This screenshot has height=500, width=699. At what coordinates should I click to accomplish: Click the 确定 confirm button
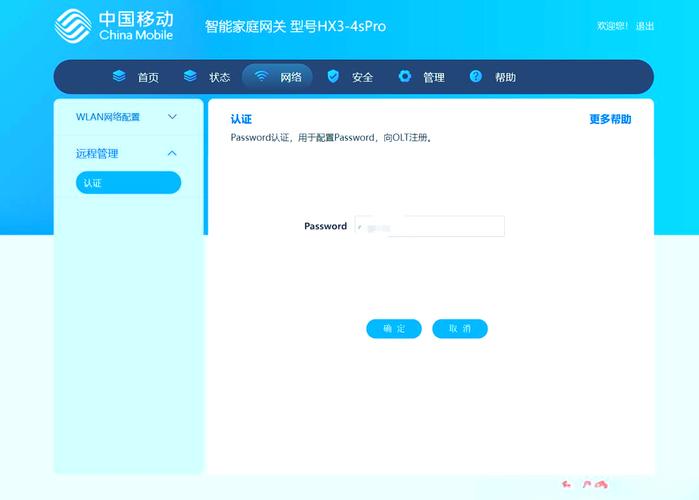point(394,329)
